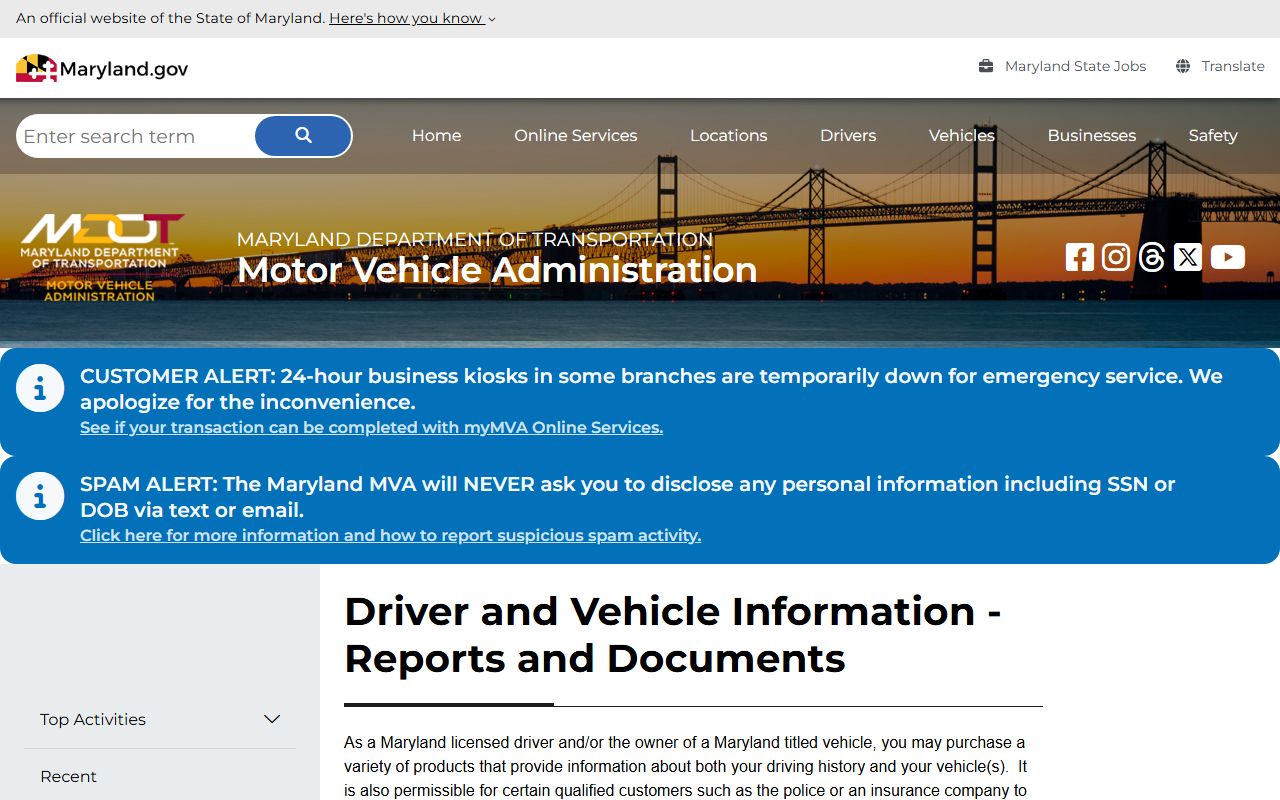Open the MVA YouTube icon
Image resolution: width=1280 pixels, height=800 pixels.
pyautogui.click(x=1228, y=257)
